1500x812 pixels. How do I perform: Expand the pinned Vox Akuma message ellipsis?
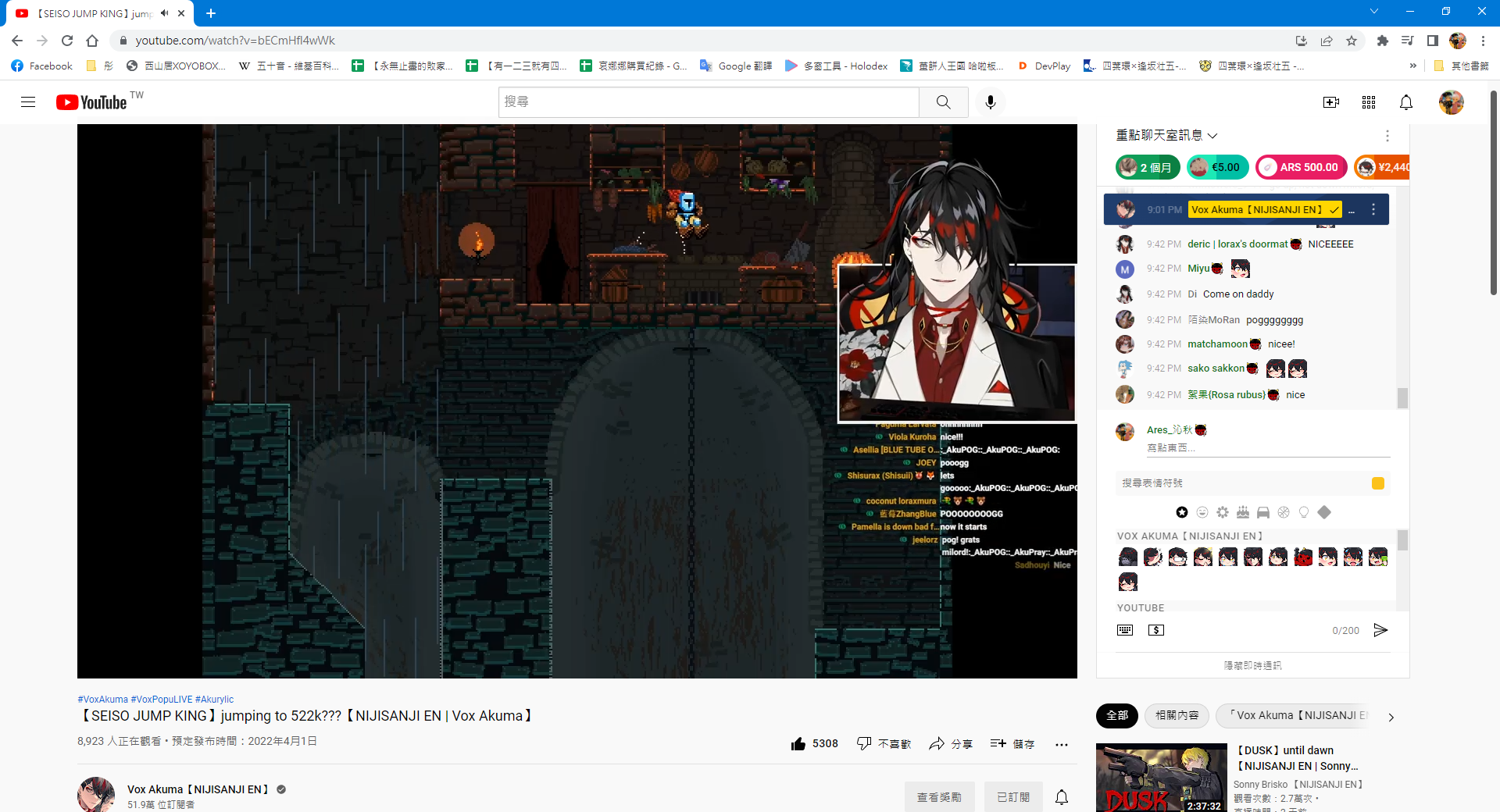(x=1352, y=210)
